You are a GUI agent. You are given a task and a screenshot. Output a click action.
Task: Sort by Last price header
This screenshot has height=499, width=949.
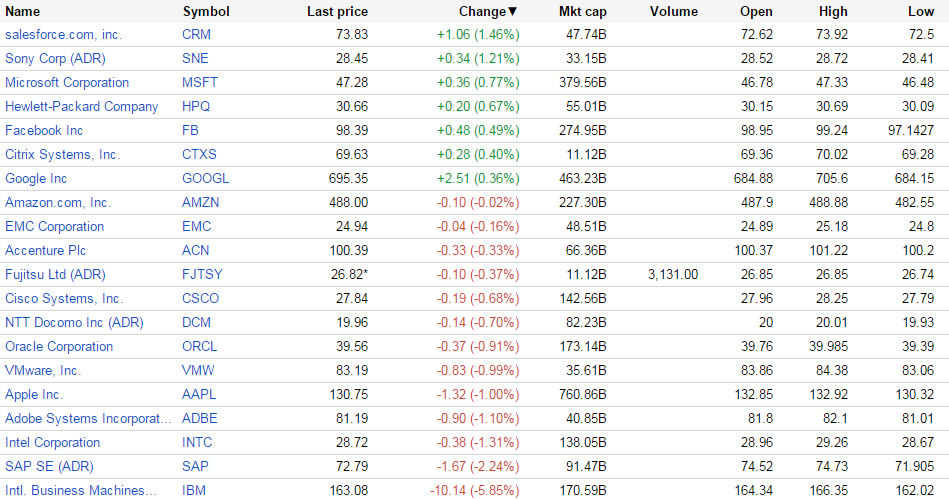[x=337, y=12]
